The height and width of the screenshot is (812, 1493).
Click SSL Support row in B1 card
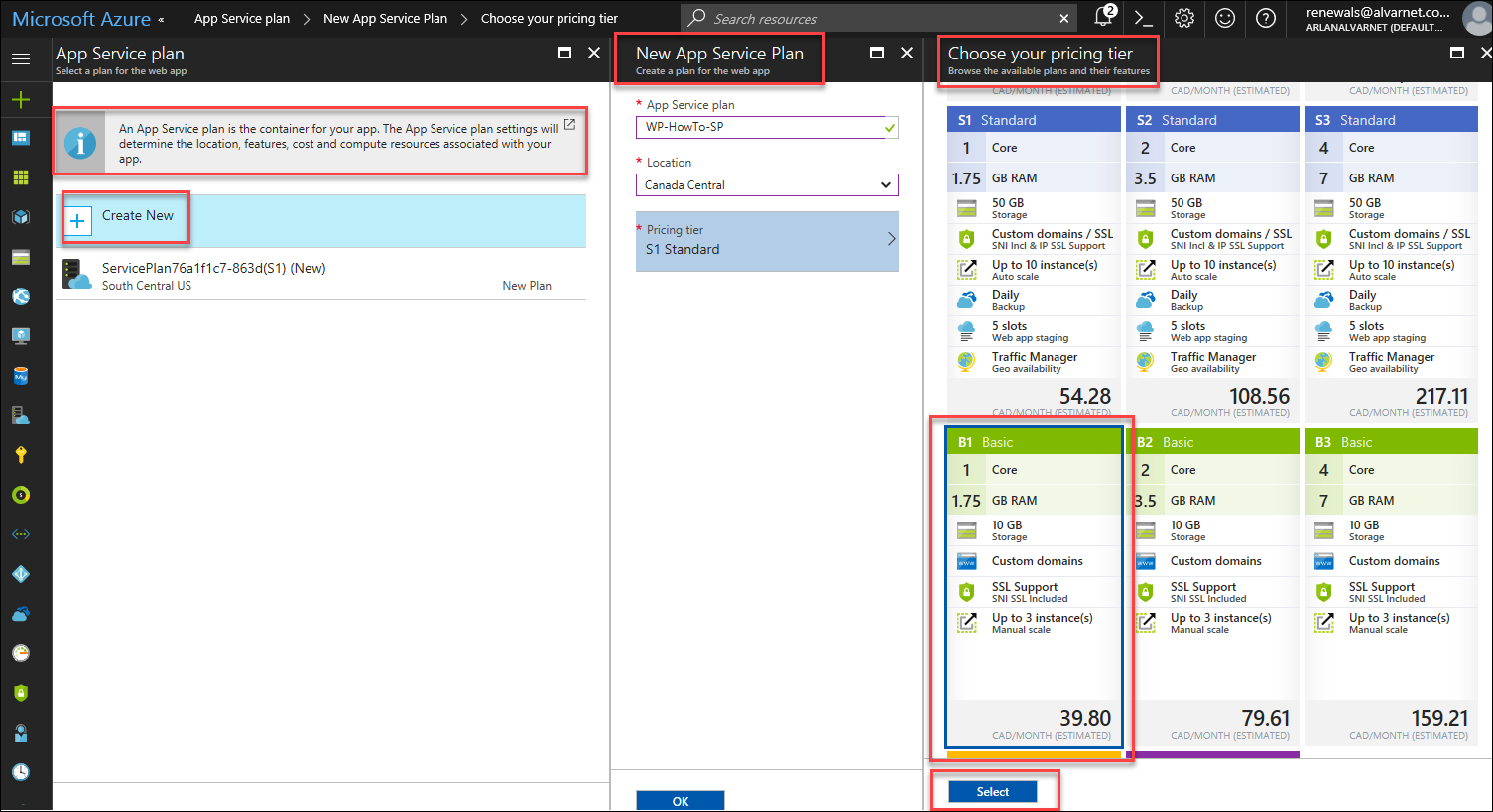point(1034,592)
